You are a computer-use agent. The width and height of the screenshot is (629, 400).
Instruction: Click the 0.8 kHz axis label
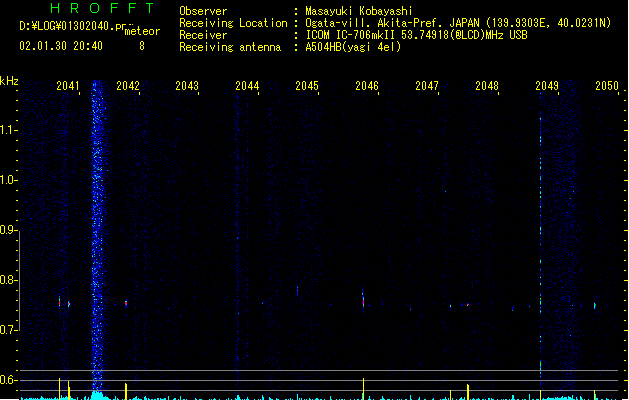pos(8,280)
